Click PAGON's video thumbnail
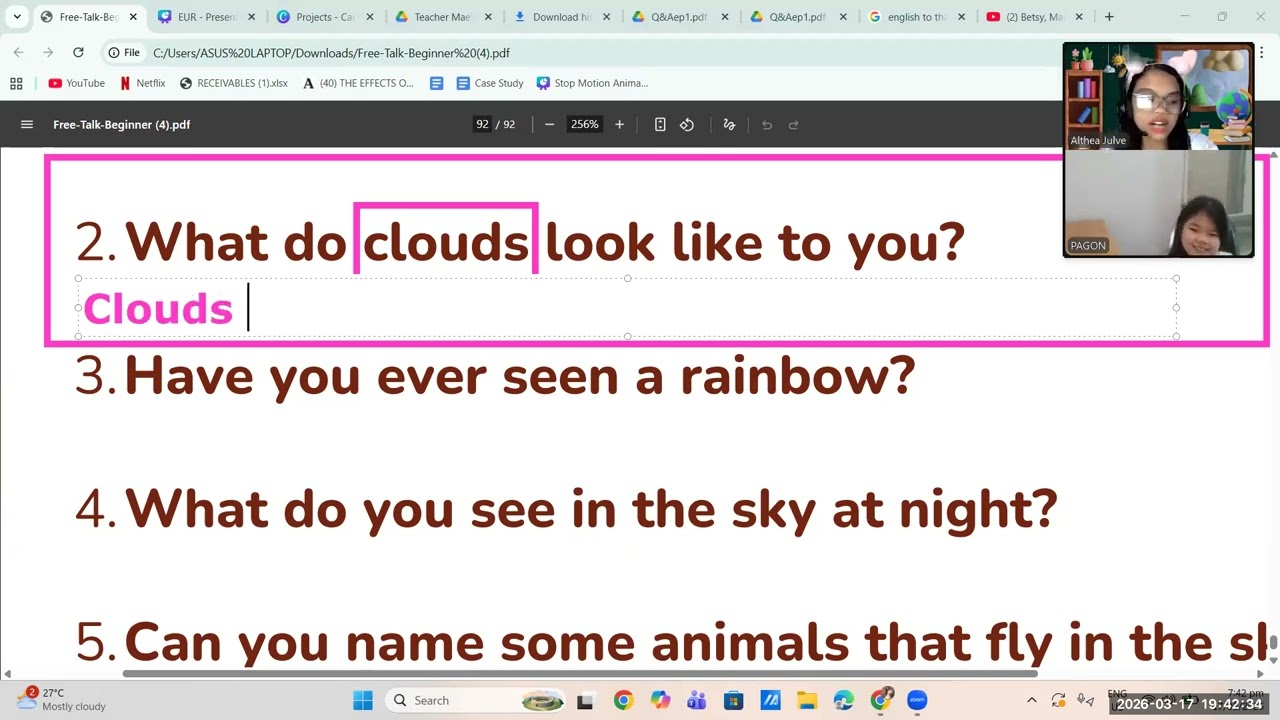Image resolution: width=1280 pixels, height=720 pixels. [x=1158, y=204]
